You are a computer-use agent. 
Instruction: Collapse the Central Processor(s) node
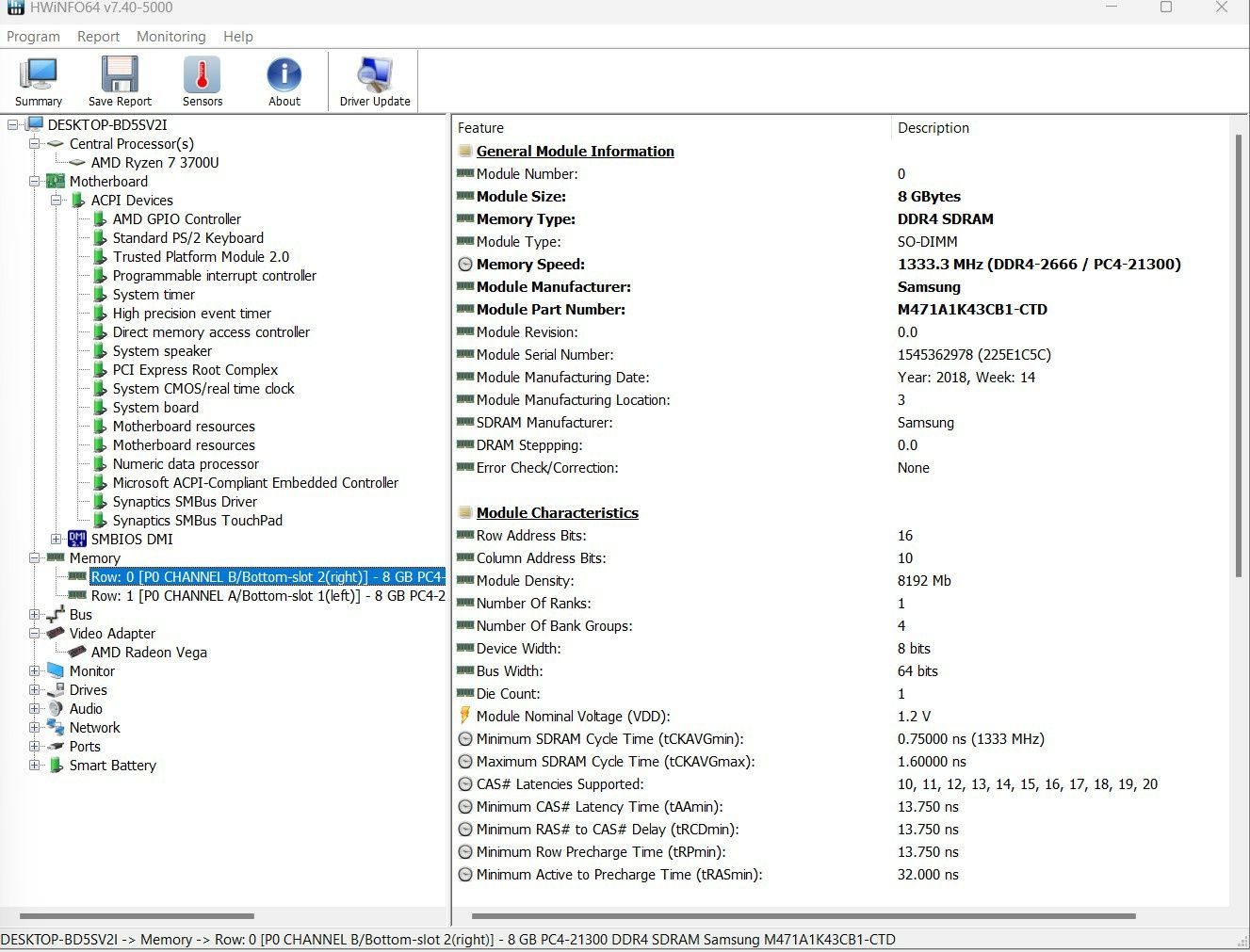click(35, 143)
